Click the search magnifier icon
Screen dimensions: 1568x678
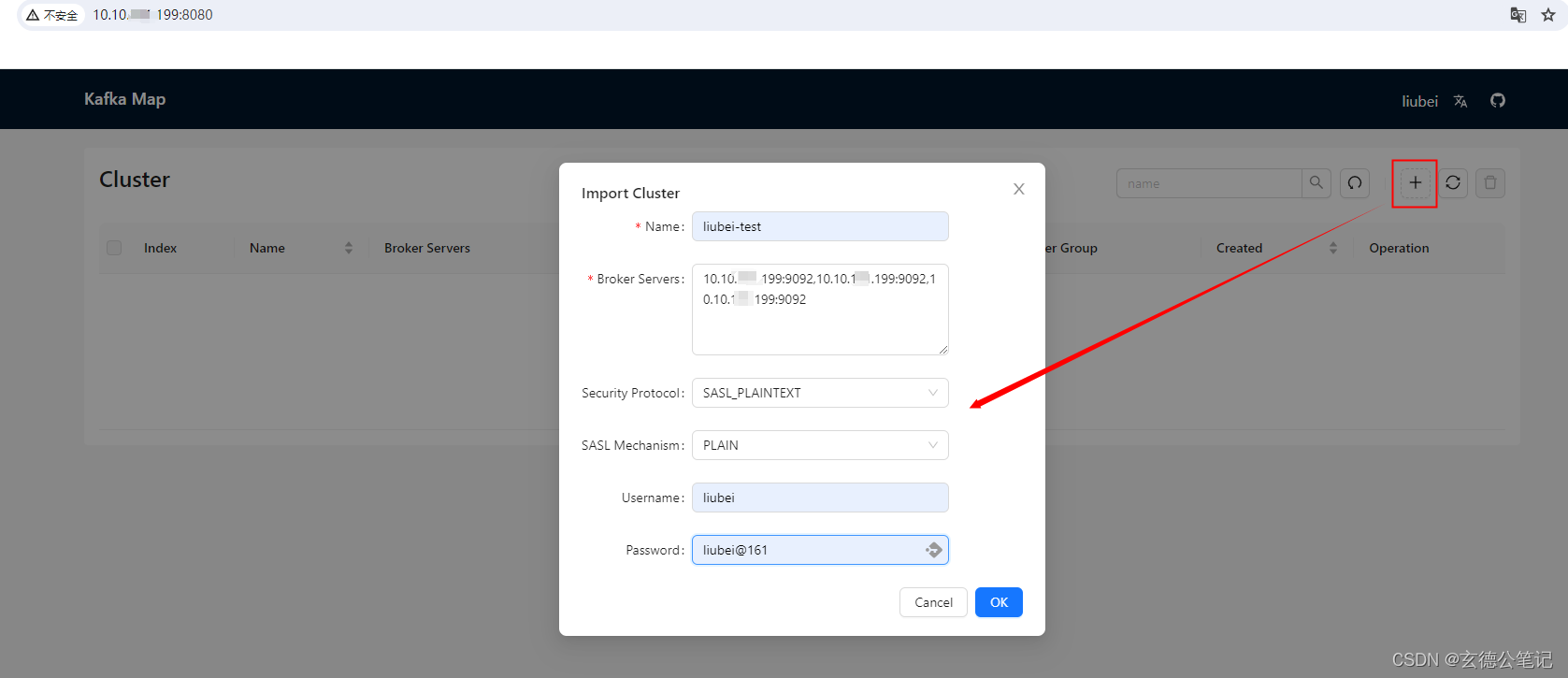1316,183
